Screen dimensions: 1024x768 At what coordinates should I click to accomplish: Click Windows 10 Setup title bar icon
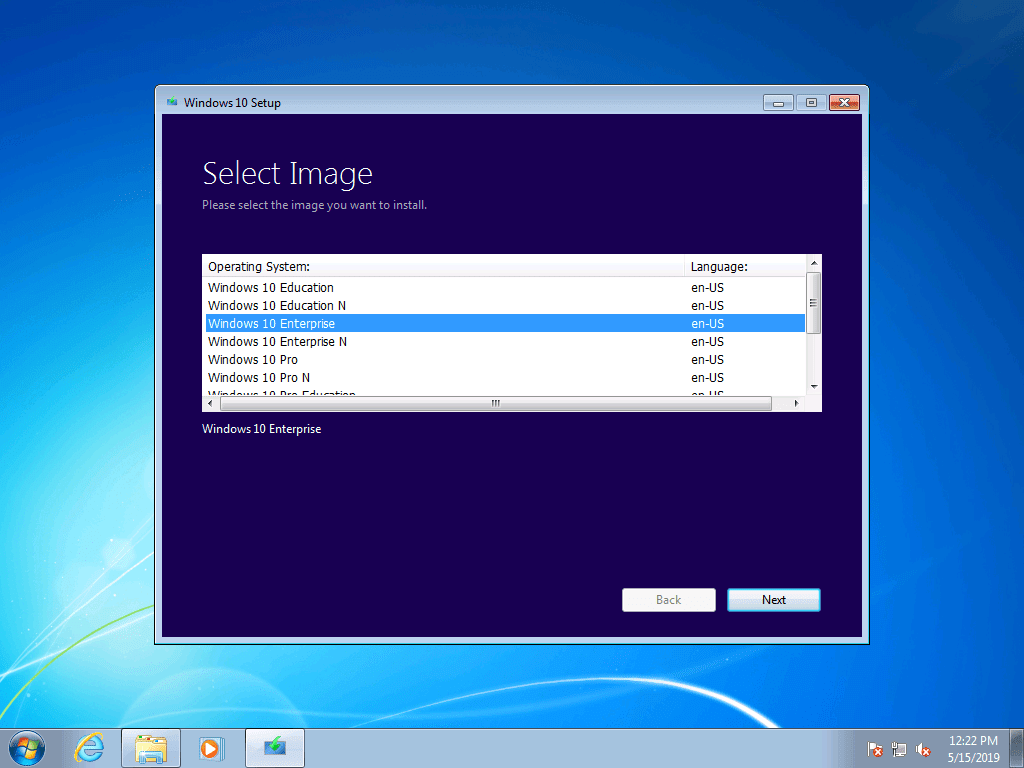click(172, 103)
